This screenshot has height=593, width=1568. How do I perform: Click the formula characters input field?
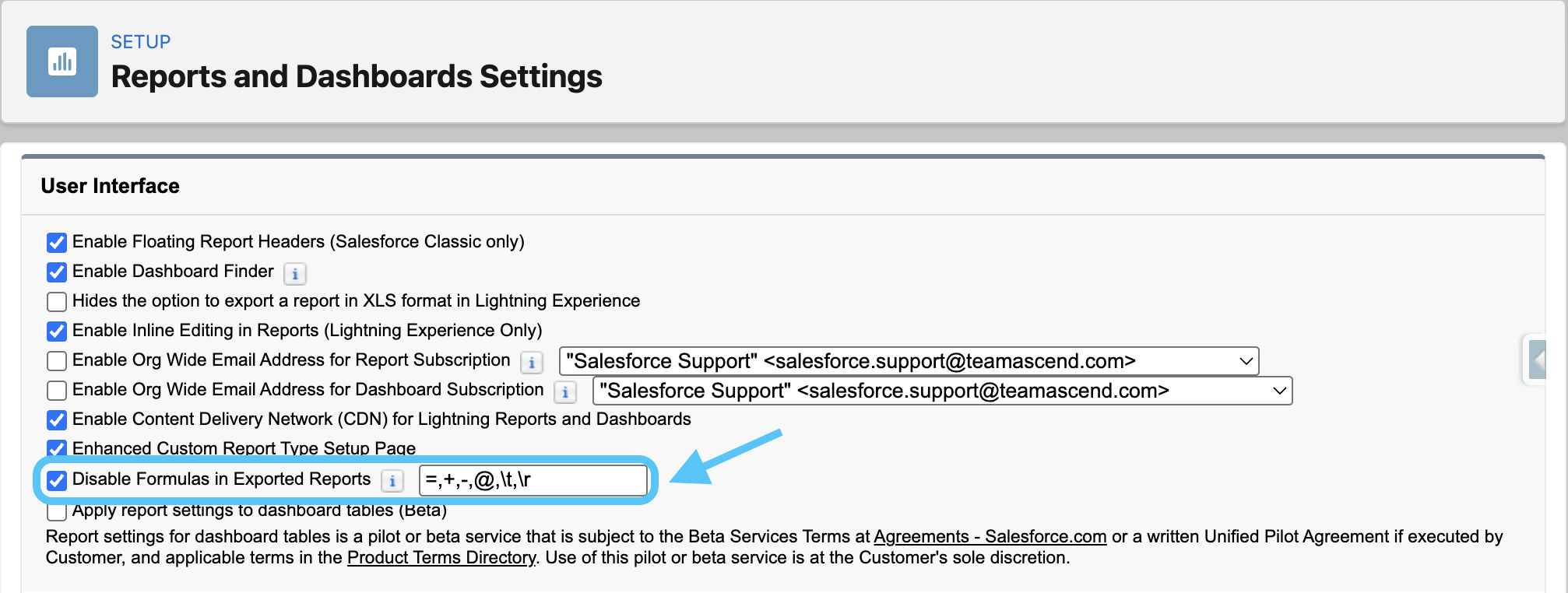(533, 480)
